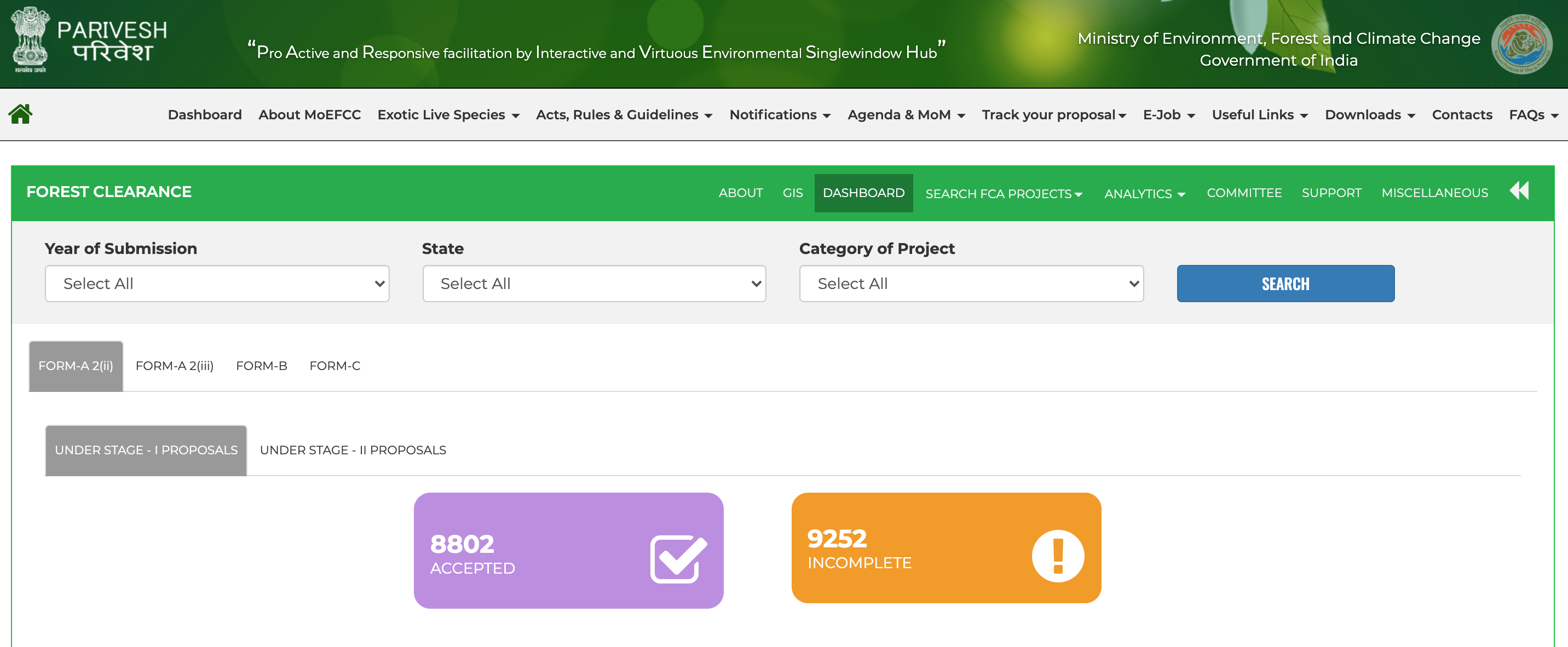Collapse panel with double-arrow icon

1519,190
